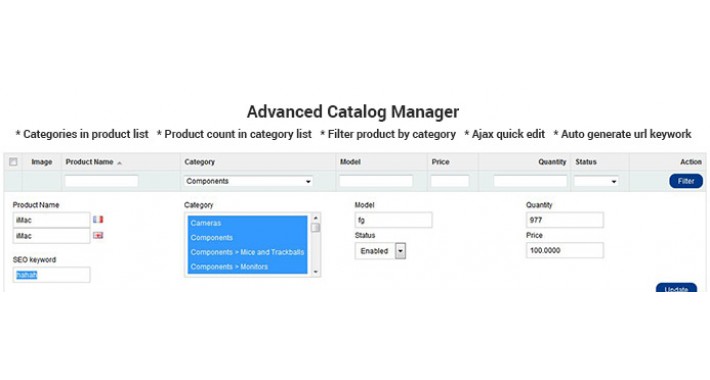Edit the English product name field
Image resolution: width=710 pixels, height=380 pixels.
51,236
